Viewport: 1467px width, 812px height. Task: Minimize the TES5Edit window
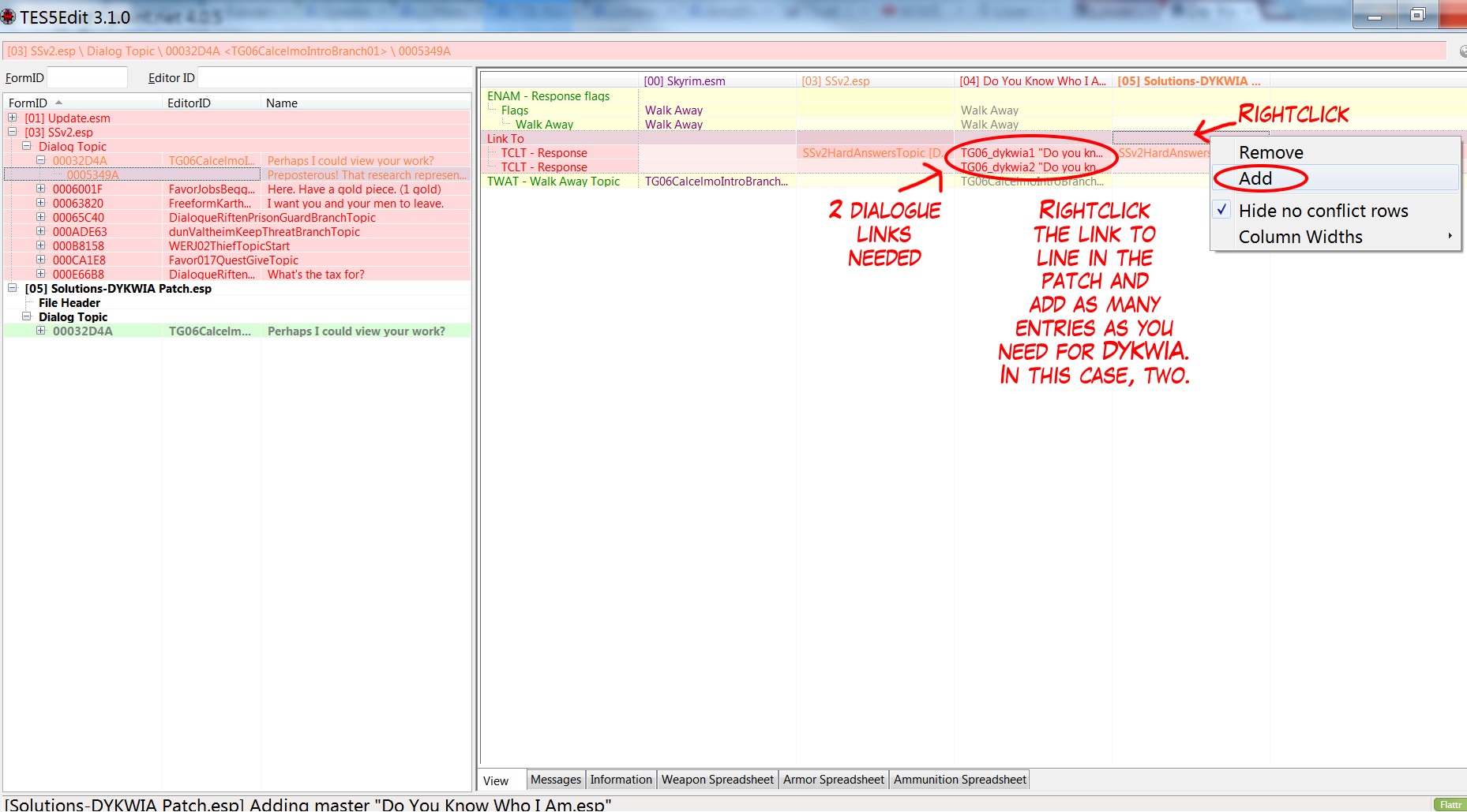[x=1375, y=15]
